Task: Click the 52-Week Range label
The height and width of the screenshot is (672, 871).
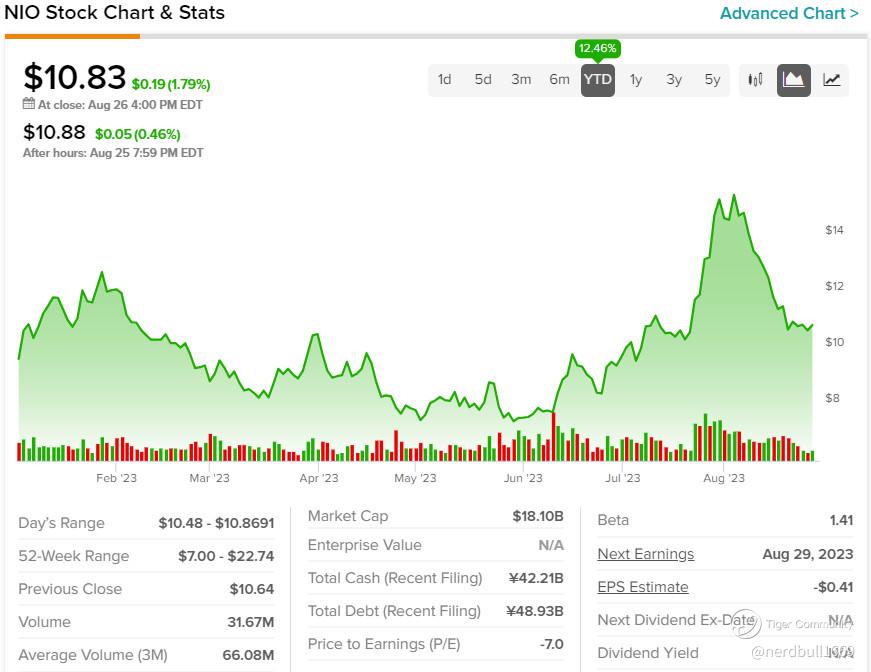Action: click(x=73, y=556)
